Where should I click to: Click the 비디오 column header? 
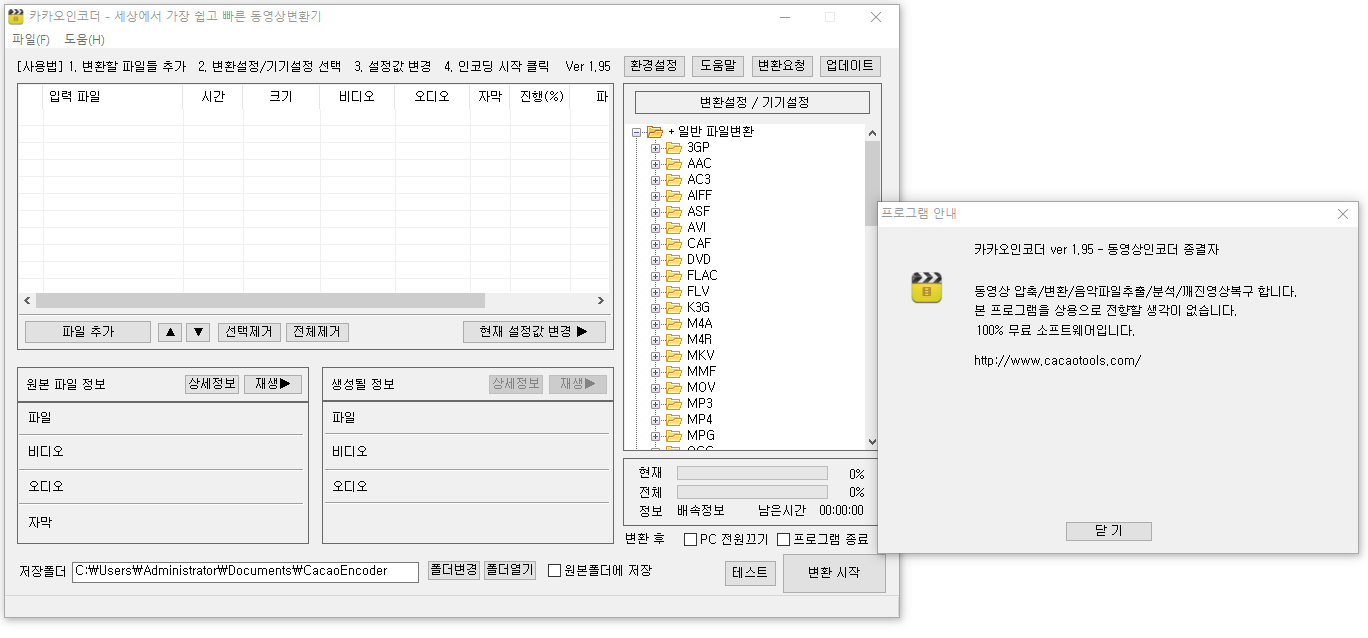[x=357, y=97]
